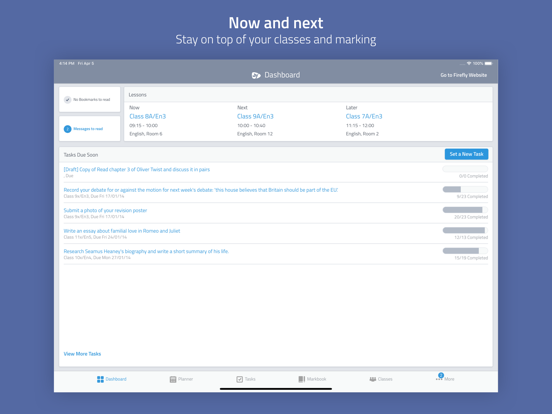Click Set a New Task button

[x=466, y=154]
